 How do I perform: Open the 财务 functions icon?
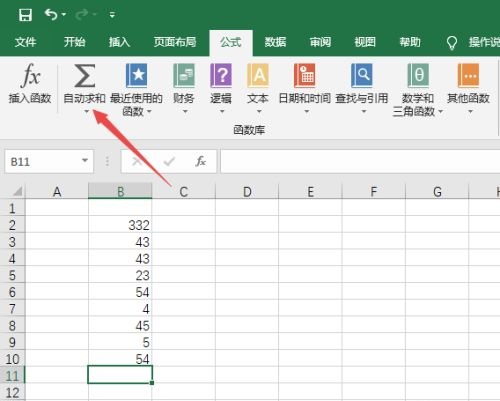184,76
